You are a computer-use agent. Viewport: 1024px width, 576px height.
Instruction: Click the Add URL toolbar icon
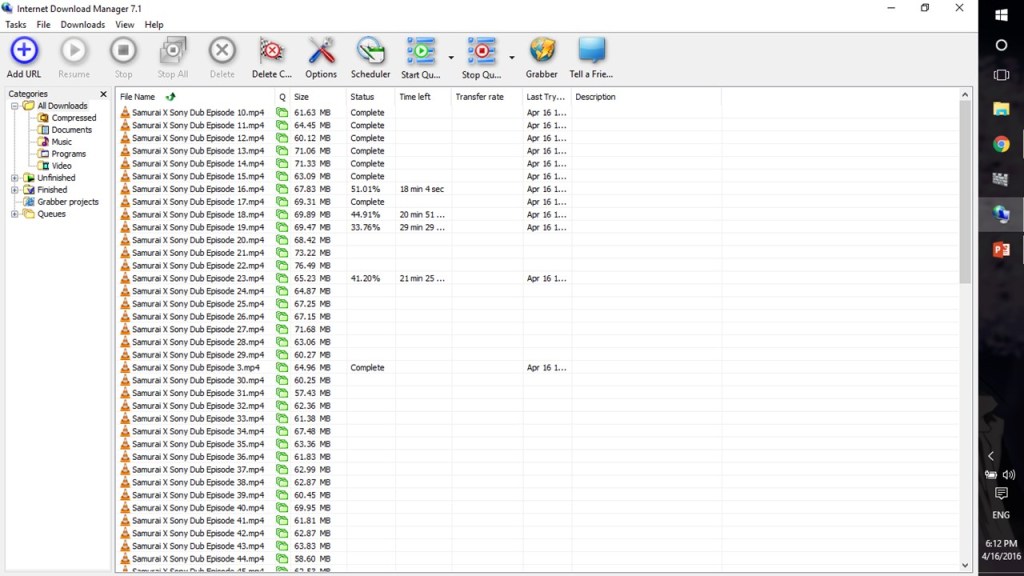click(x=24, y=51)
